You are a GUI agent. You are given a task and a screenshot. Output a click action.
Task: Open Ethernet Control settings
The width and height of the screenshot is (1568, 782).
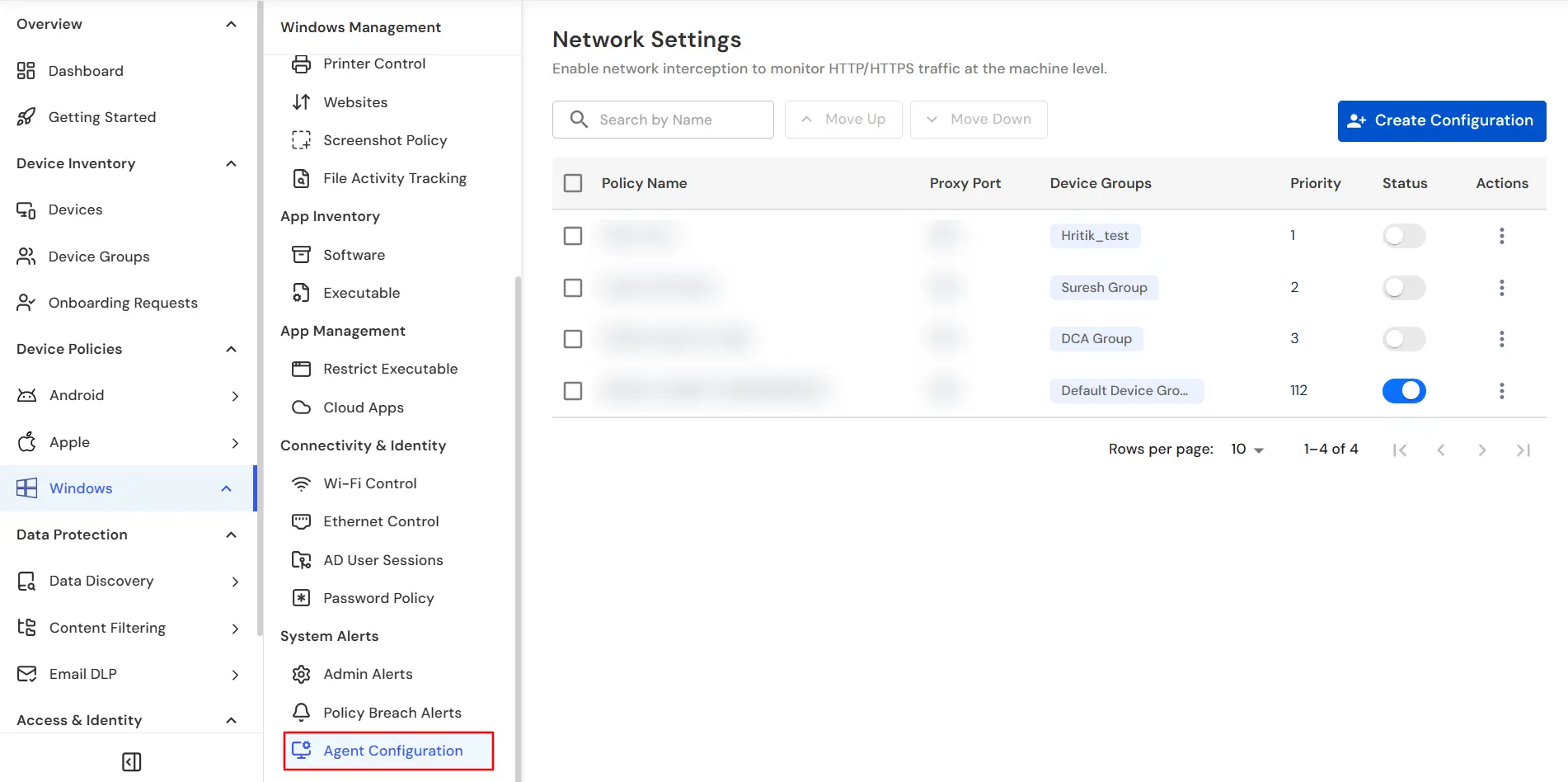point(381,521)
